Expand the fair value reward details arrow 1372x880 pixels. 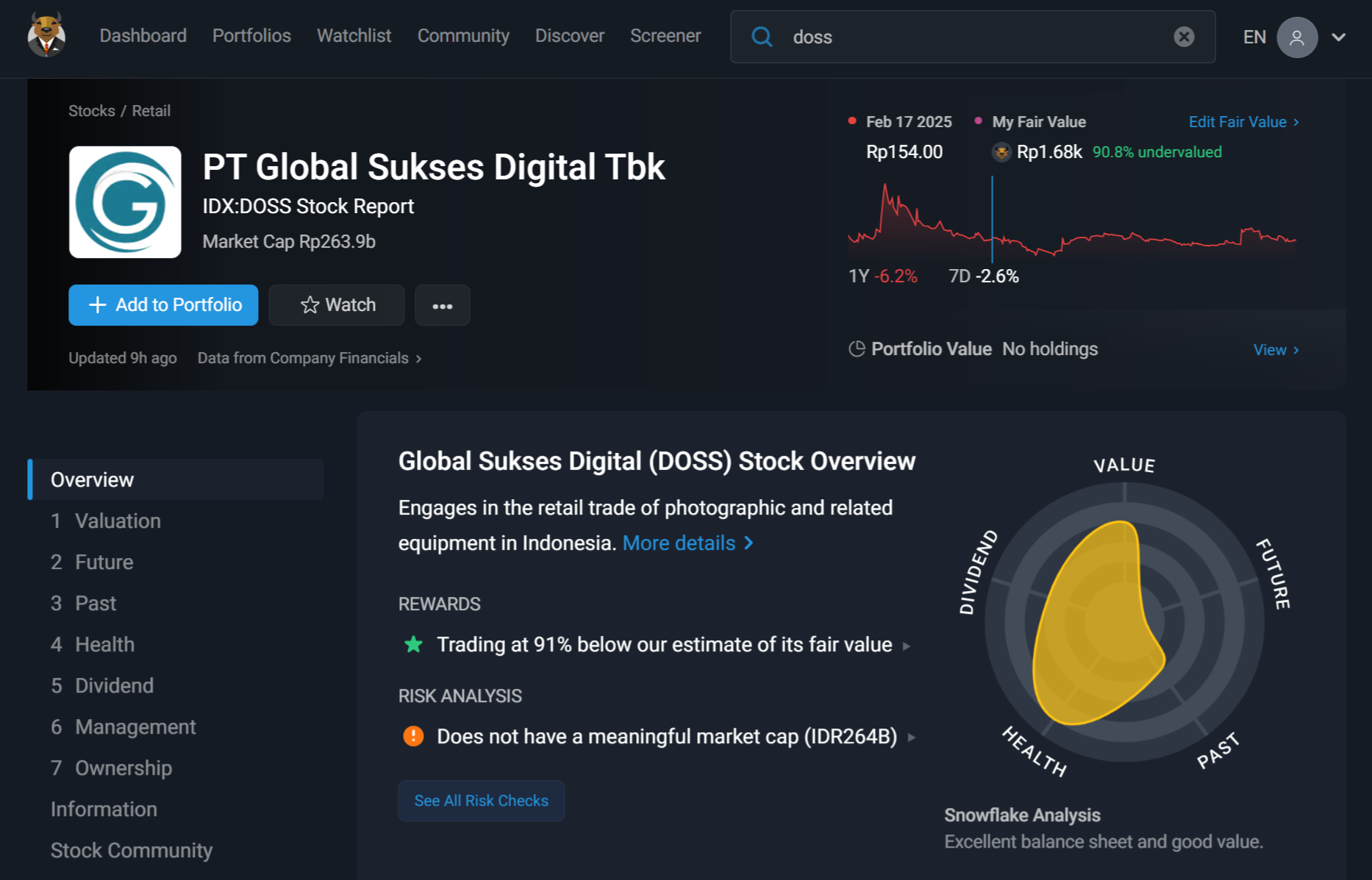[x=907, y=646]
